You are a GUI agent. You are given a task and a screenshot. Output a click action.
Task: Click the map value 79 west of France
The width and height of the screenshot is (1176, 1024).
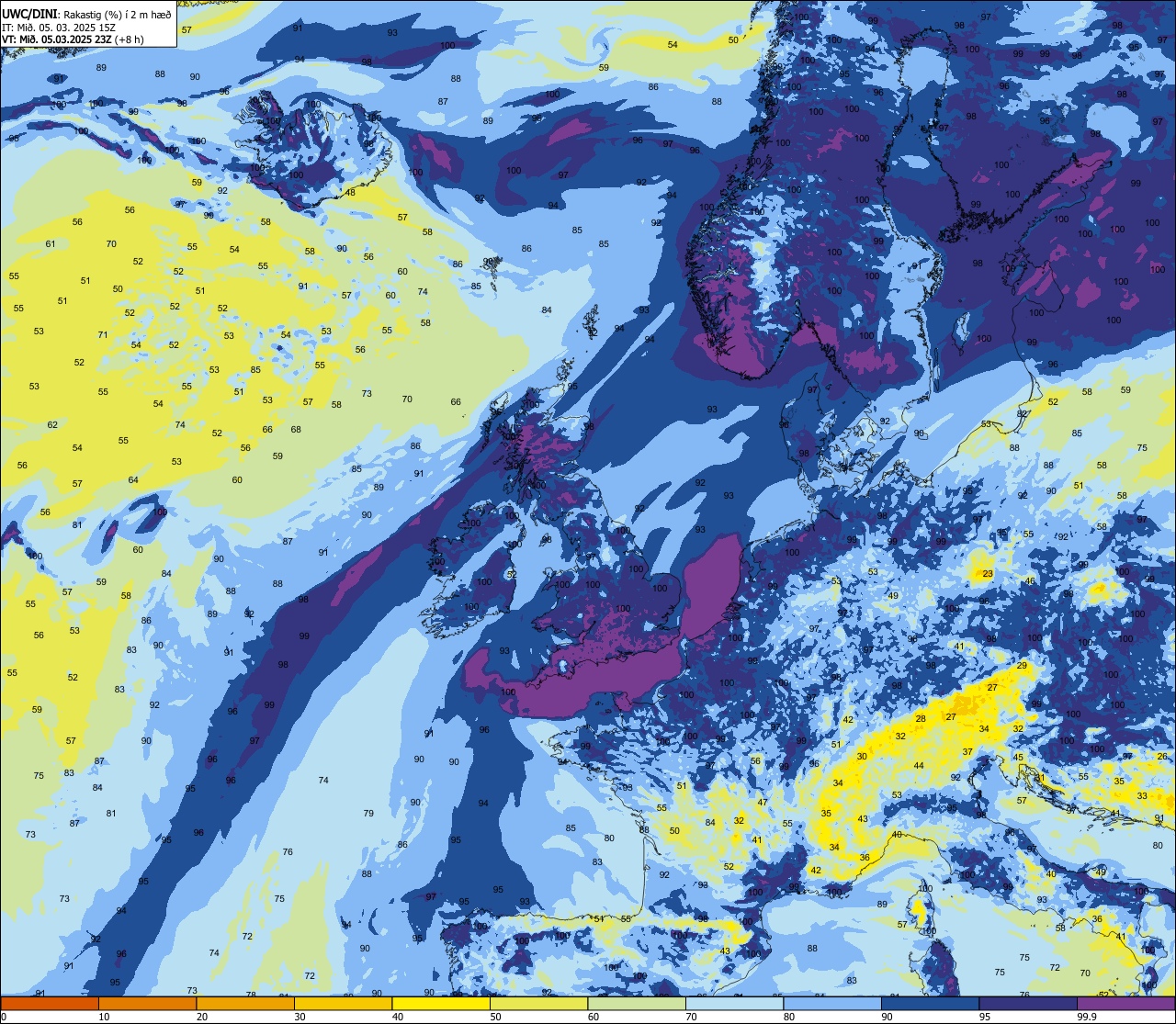[x=368, y=814]
